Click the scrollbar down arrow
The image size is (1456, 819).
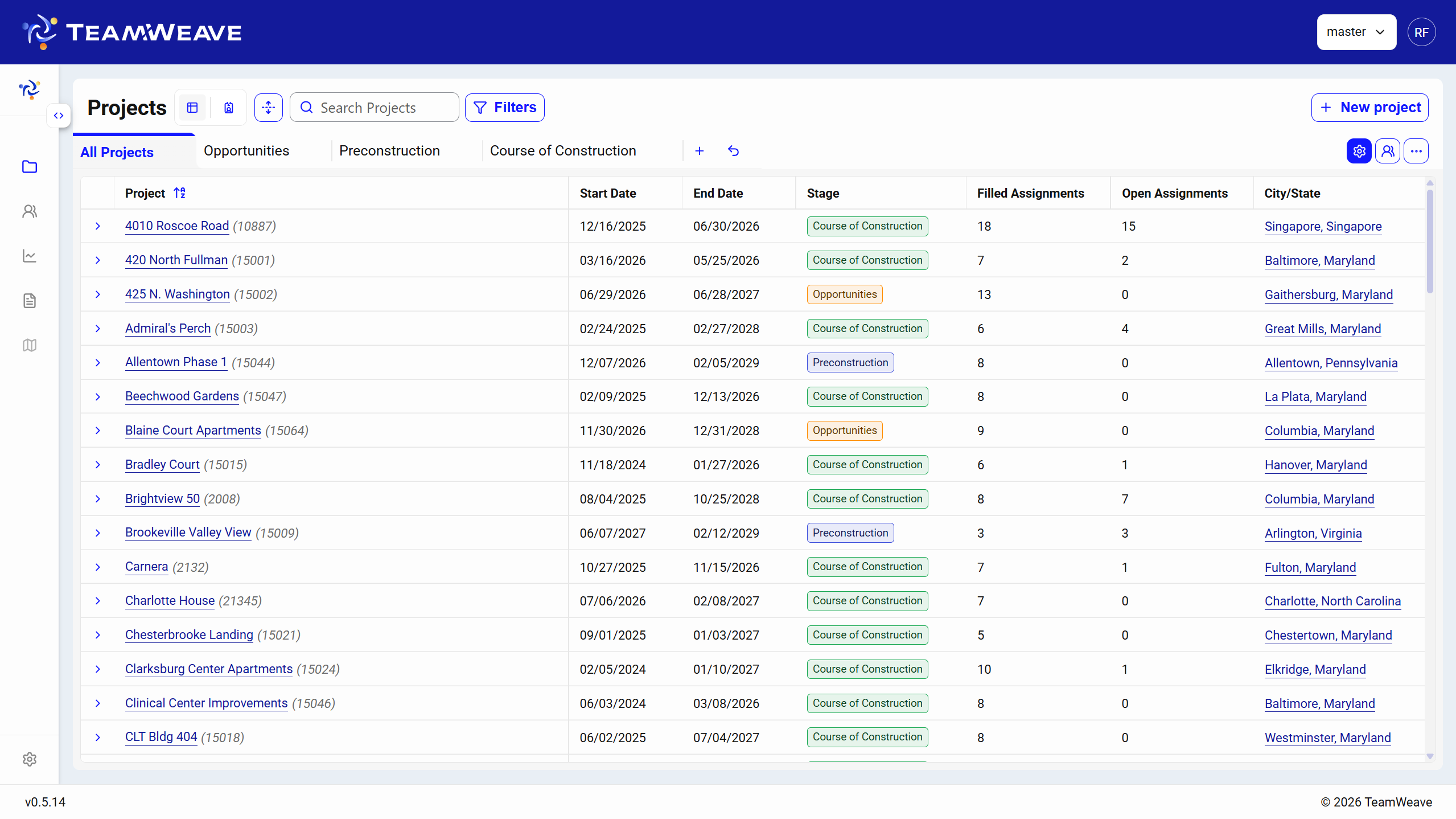(x=1430, y=756)
